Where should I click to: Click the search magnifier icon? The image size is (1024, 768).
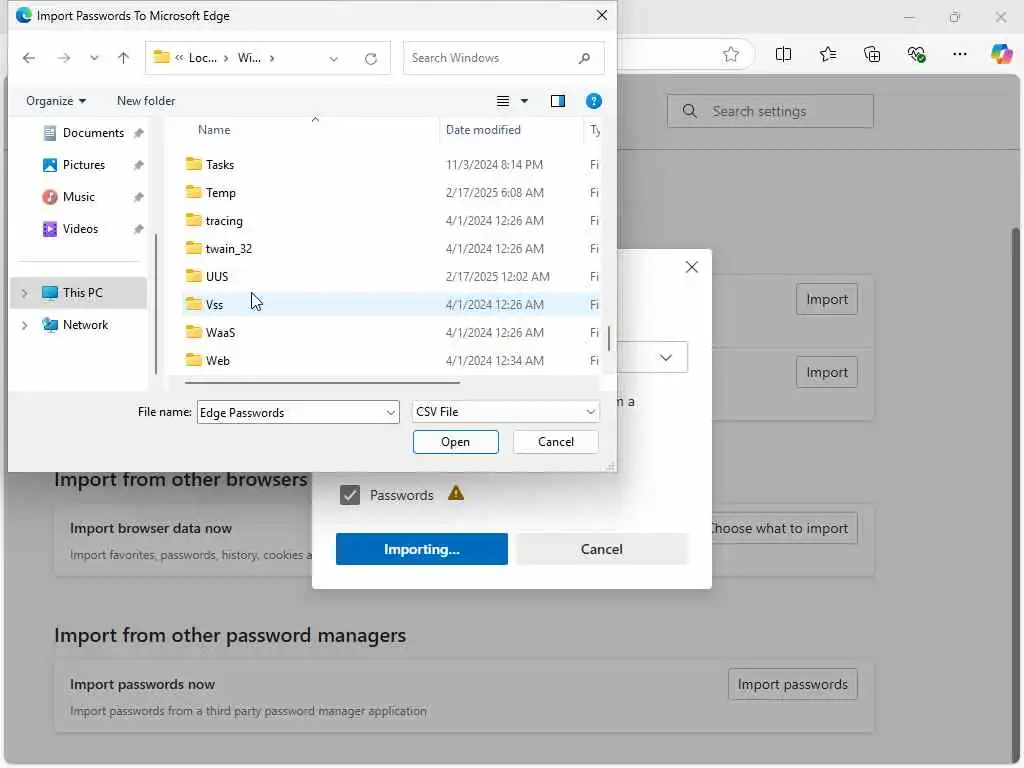coord(584,58)
